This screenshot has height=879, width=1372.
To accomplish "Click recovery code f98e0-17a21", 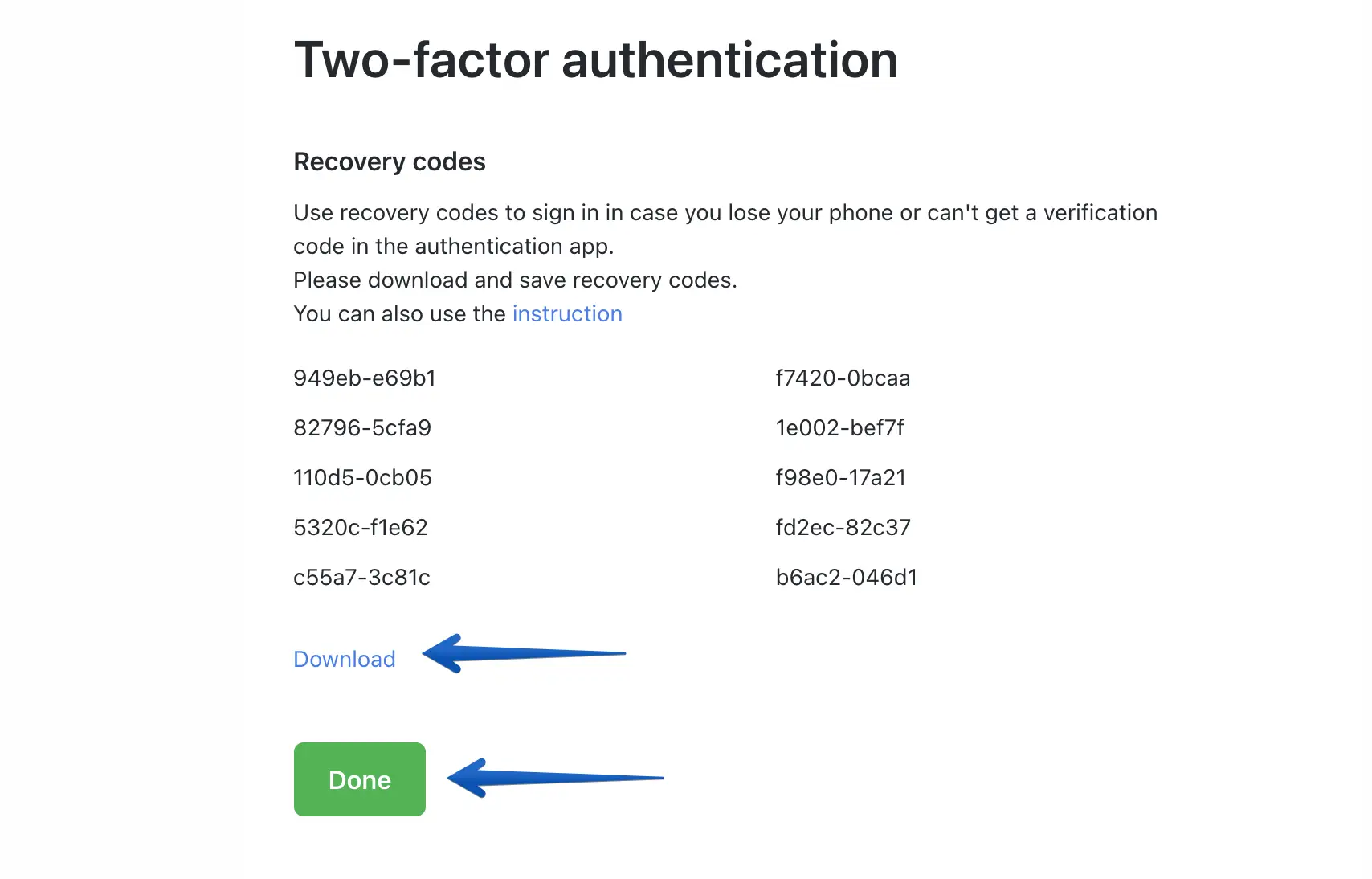I will pyautogui.click(x=840, y=477).
